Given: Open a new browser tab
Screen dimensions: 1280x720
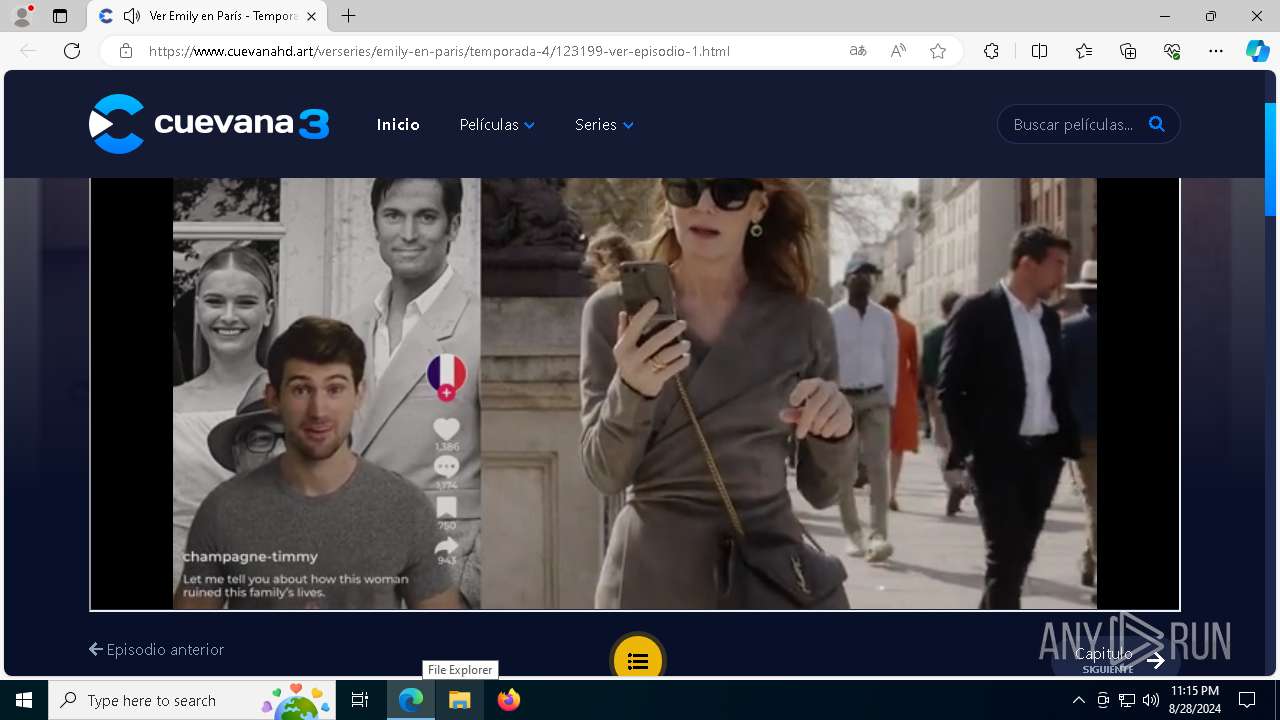Looking at the screenshot, I should (348, 16).
